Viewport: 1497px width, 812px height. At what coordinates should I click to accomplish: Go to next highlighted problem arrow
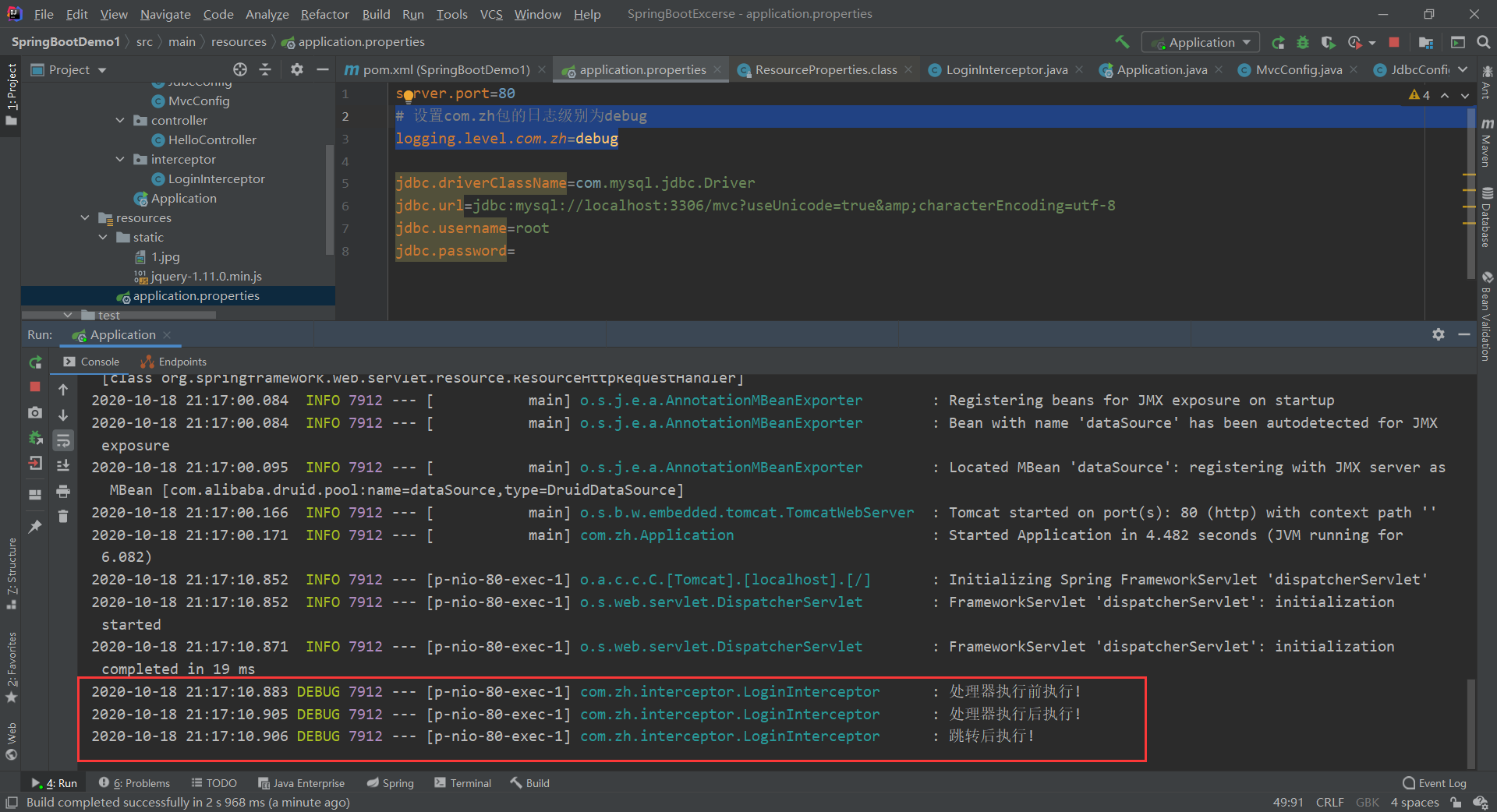[1465, 95]
